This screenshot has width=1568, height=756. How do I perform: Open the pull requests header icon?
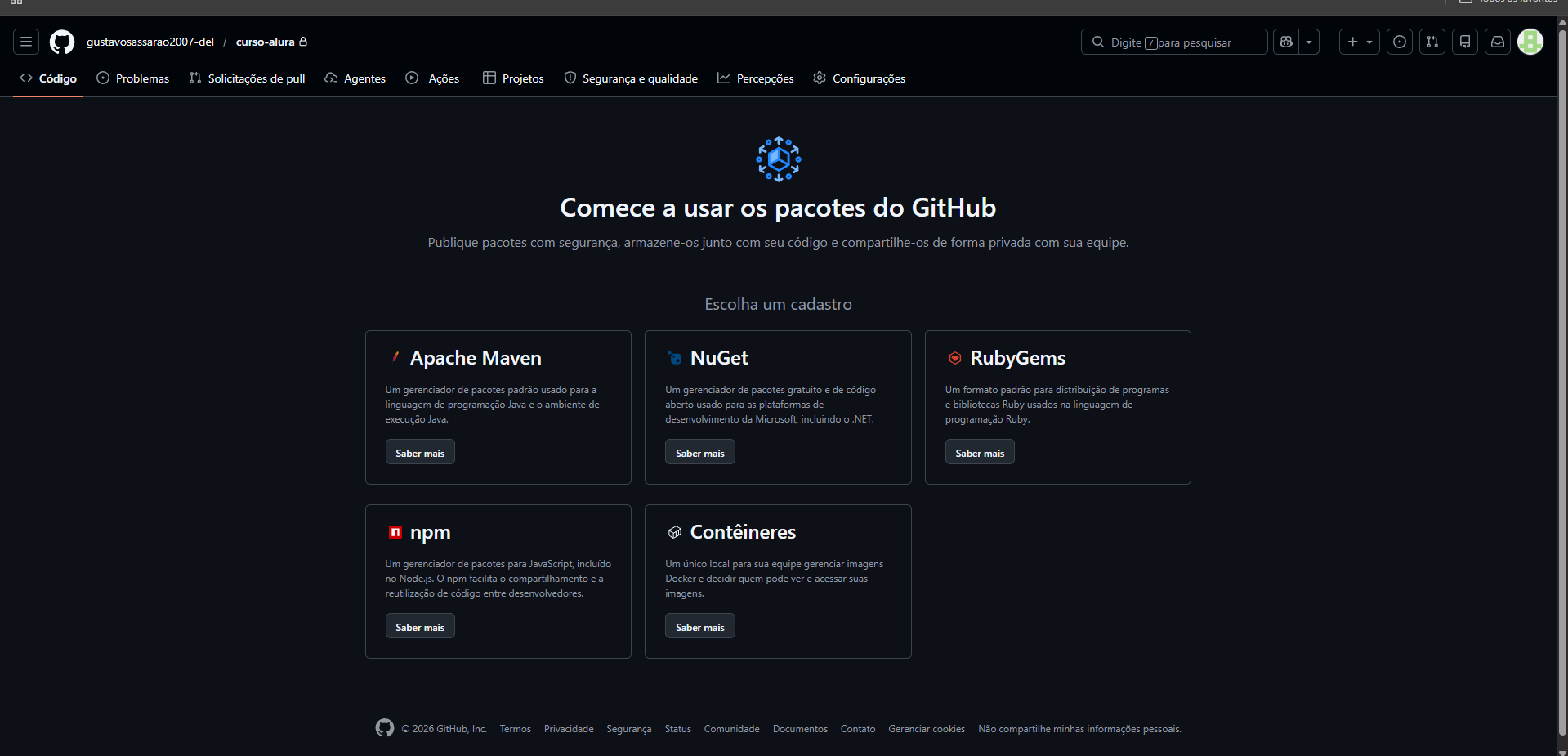click(1432, 42)
